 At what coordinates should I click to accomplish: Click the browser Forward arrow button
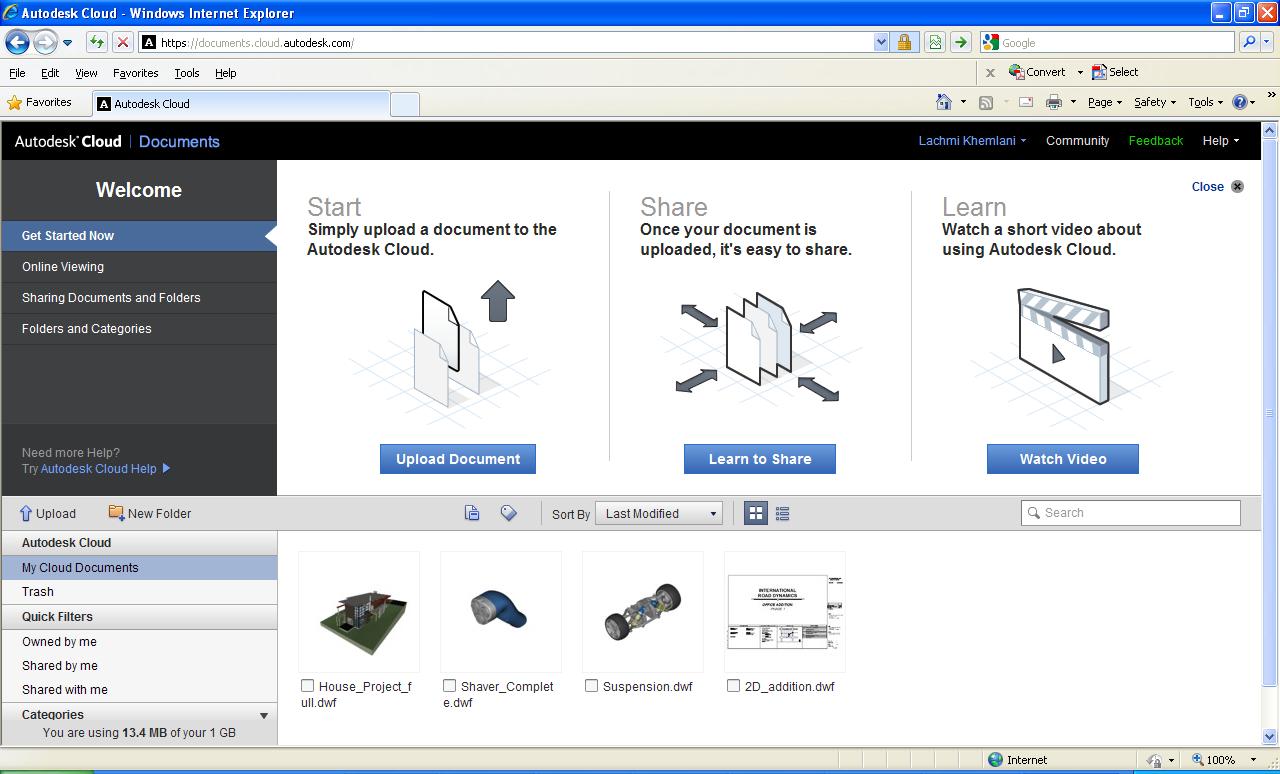[x=45, y=42]
